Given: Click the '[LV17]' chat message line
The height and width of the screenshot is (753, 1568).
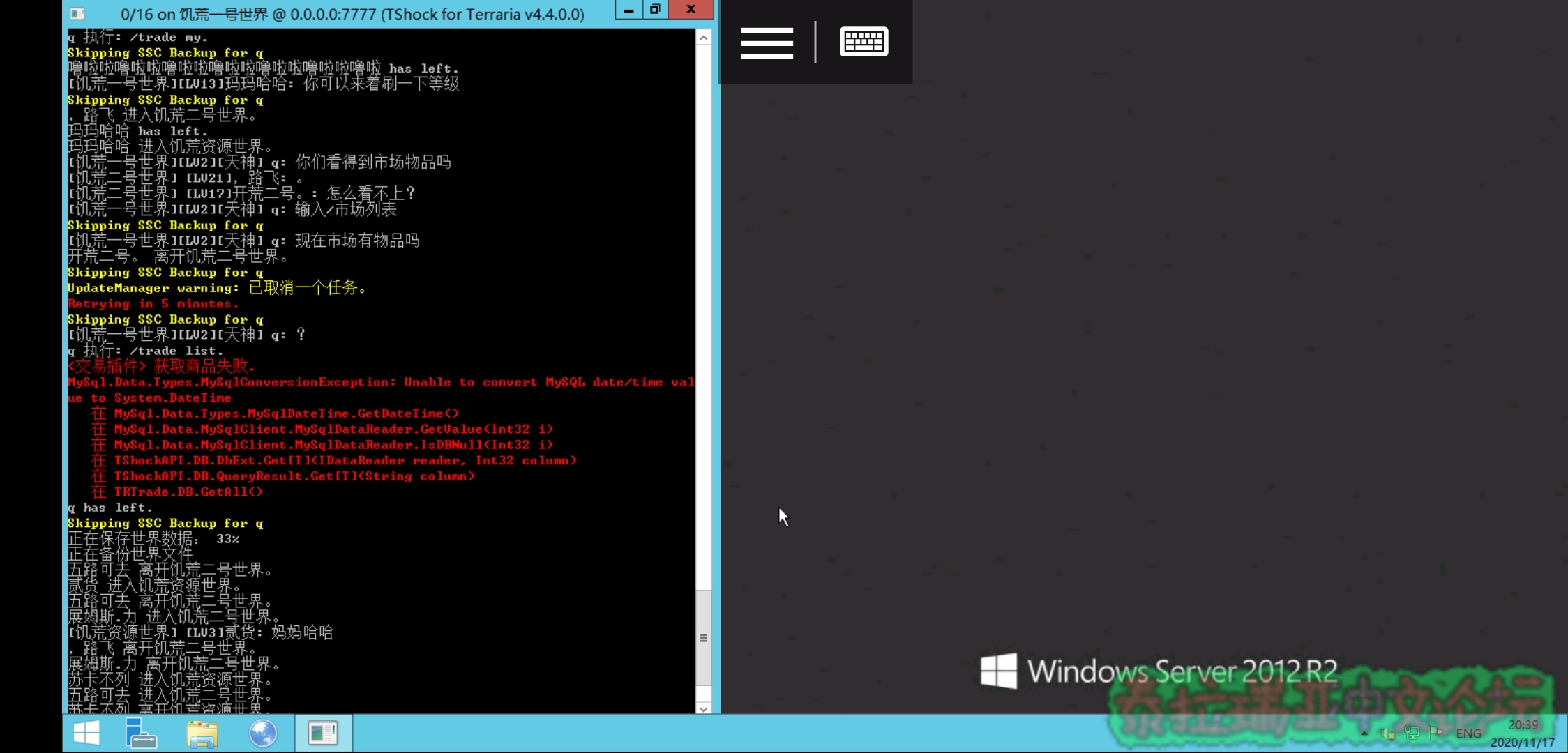Looking at the screenshot, I should click(x=241, y=193).
